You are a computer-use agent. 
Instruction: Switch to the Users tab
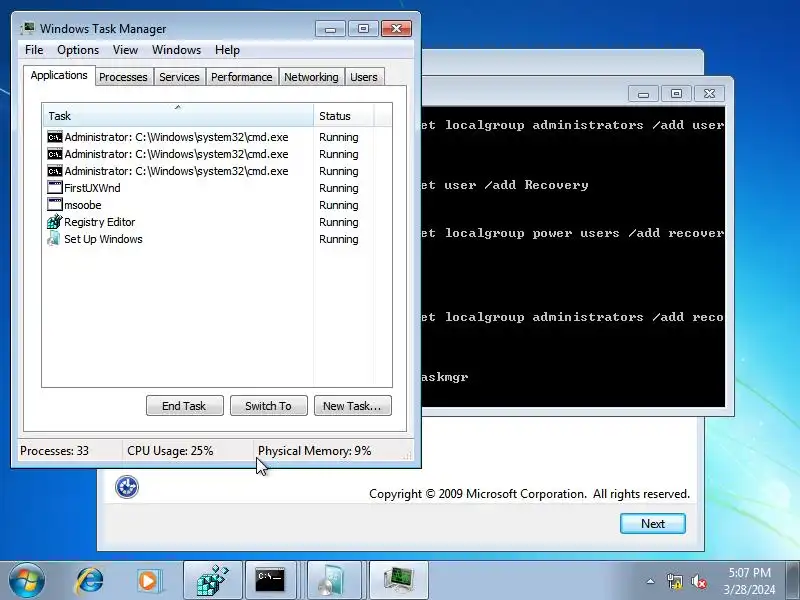[364, 77]
